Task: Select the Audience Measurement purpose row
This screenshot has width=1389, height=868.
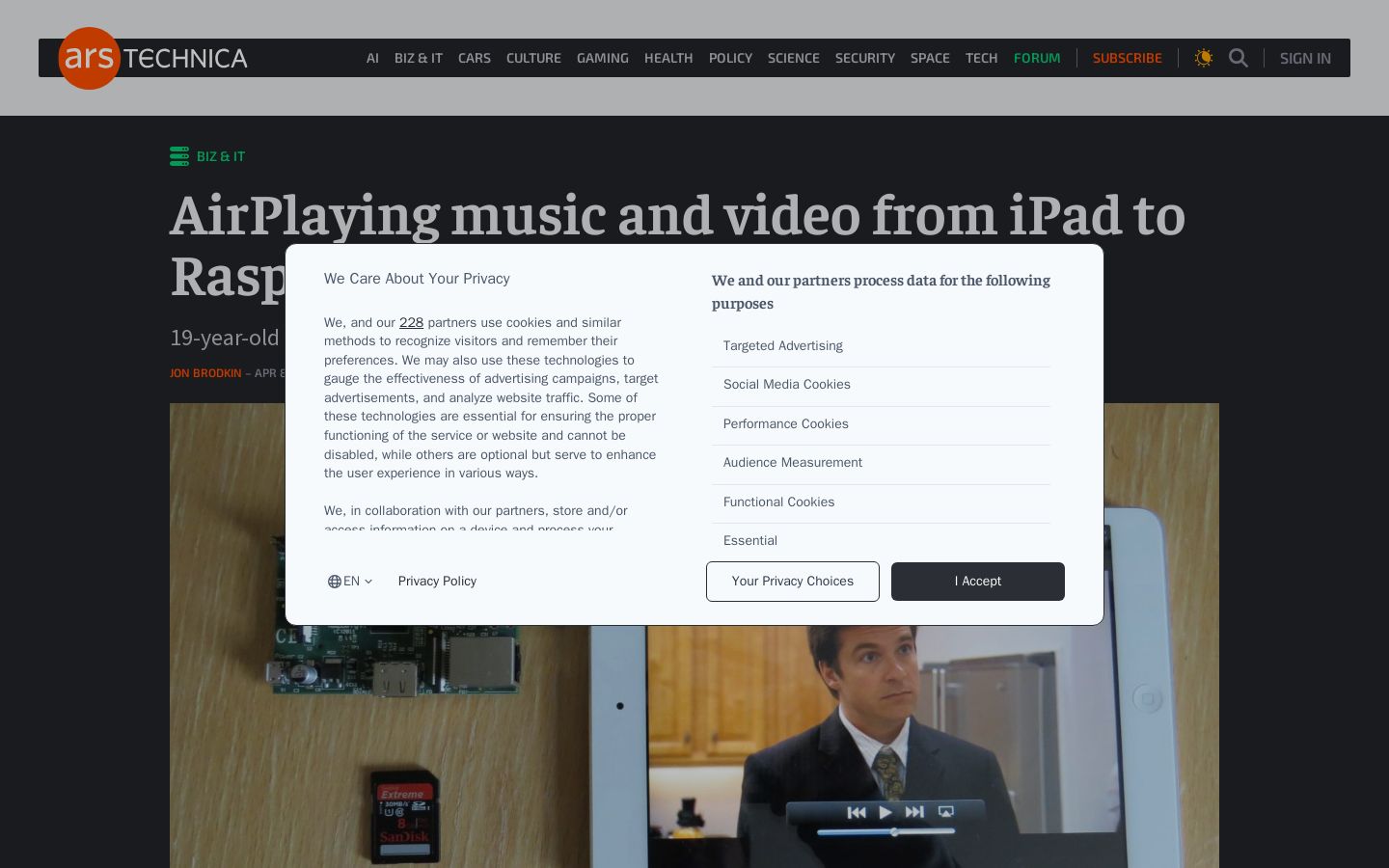Action: [x=881, y=464]
